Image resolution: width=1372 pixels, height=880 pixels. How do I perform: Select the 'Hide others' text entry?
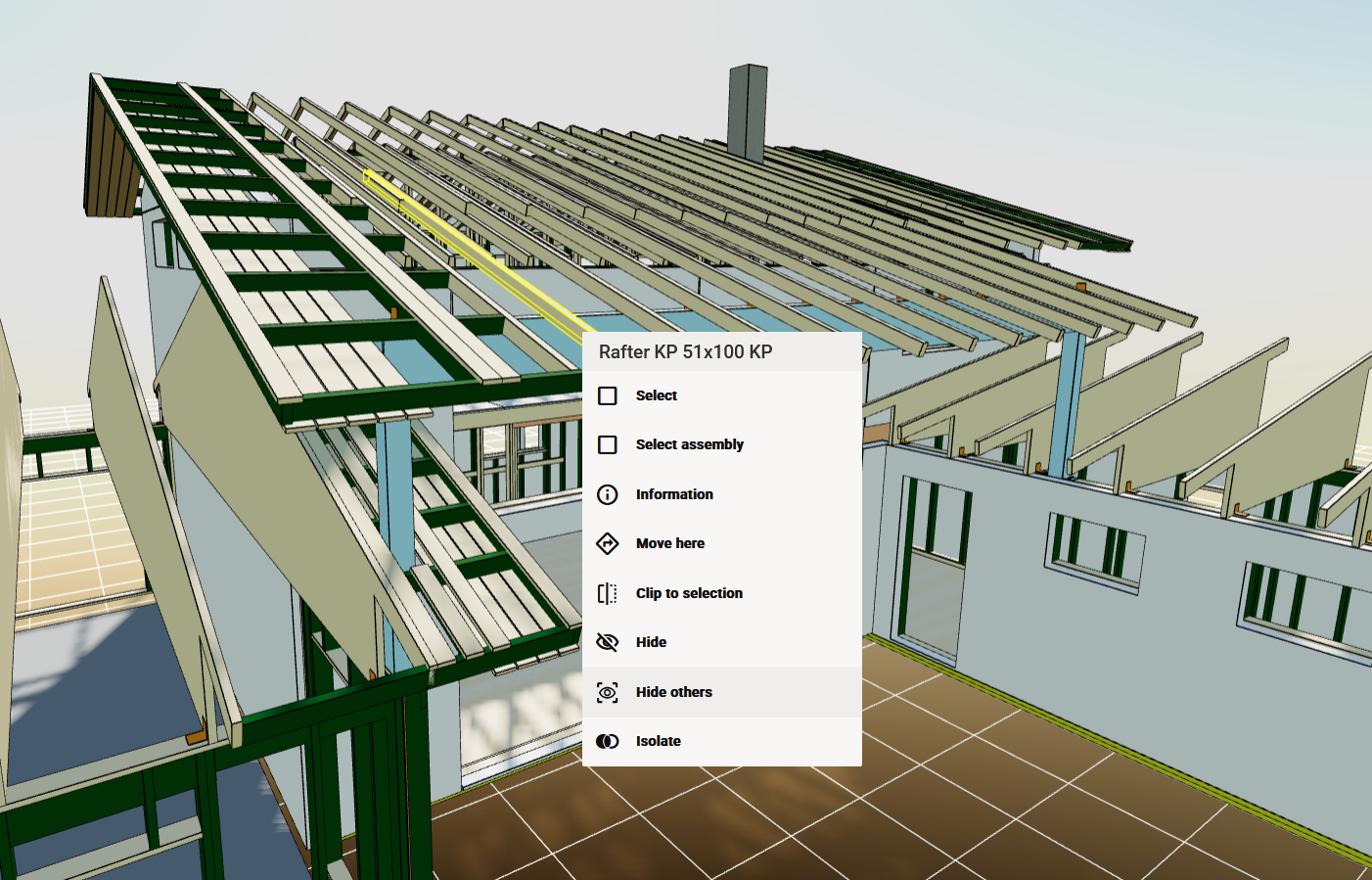pos(673,692)
